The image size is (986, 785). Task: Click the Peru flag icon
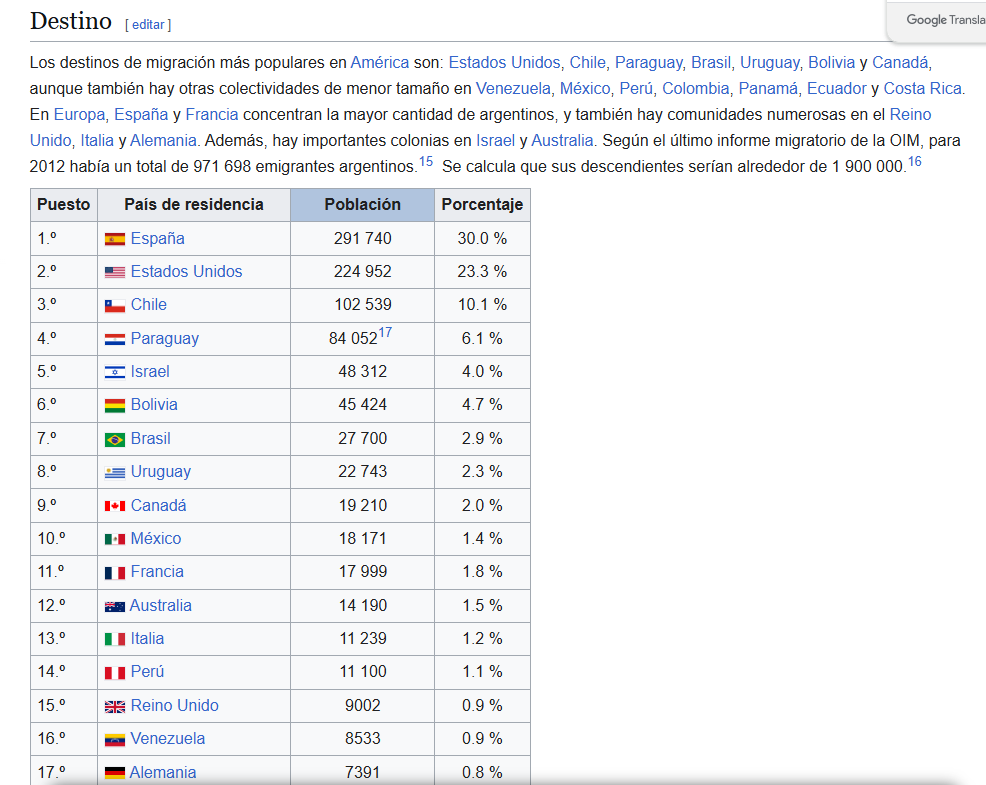(x=114, y=672)
